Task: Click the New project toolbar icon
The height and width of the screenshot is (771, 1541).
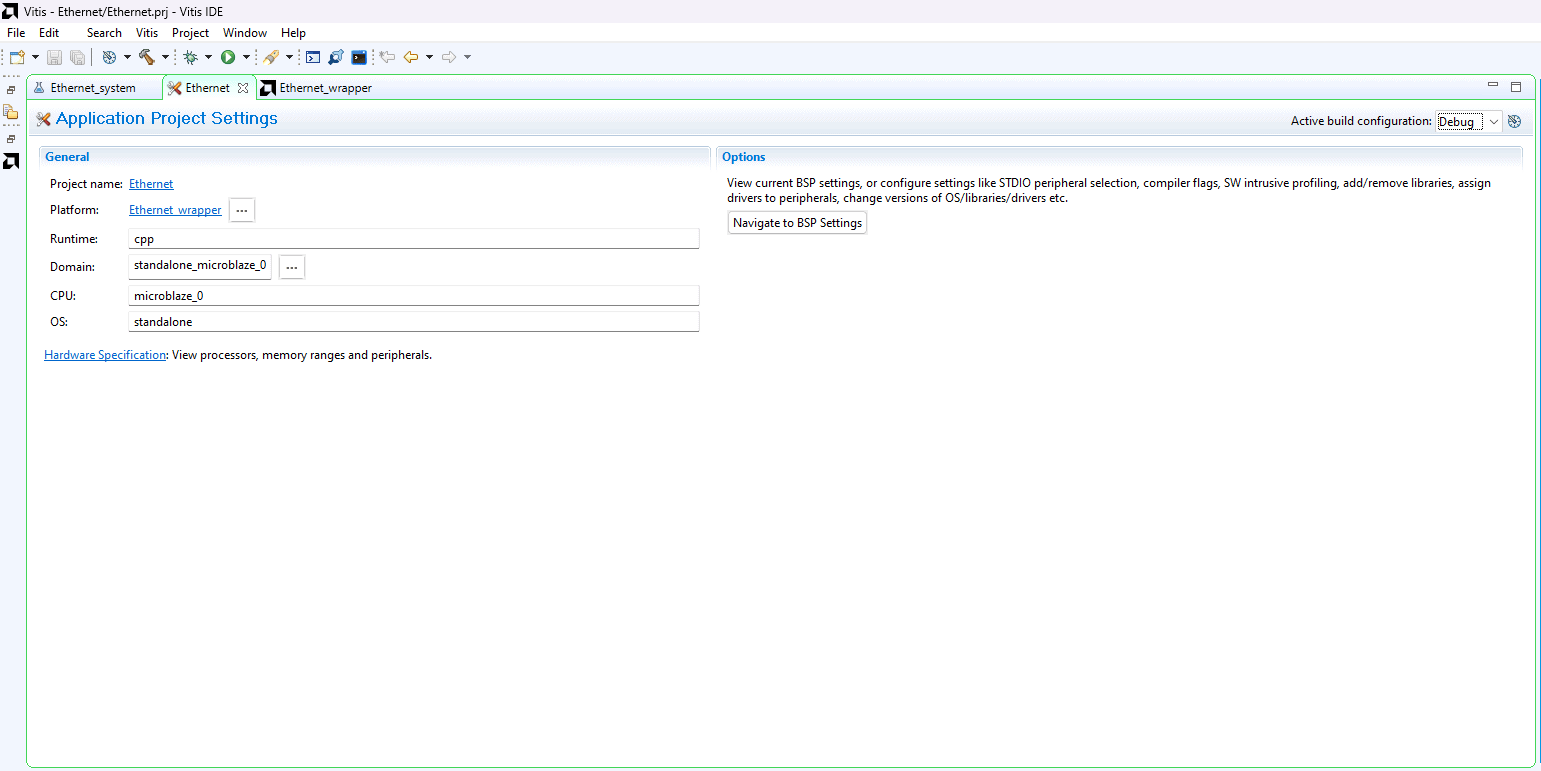Action: [17, 57]
